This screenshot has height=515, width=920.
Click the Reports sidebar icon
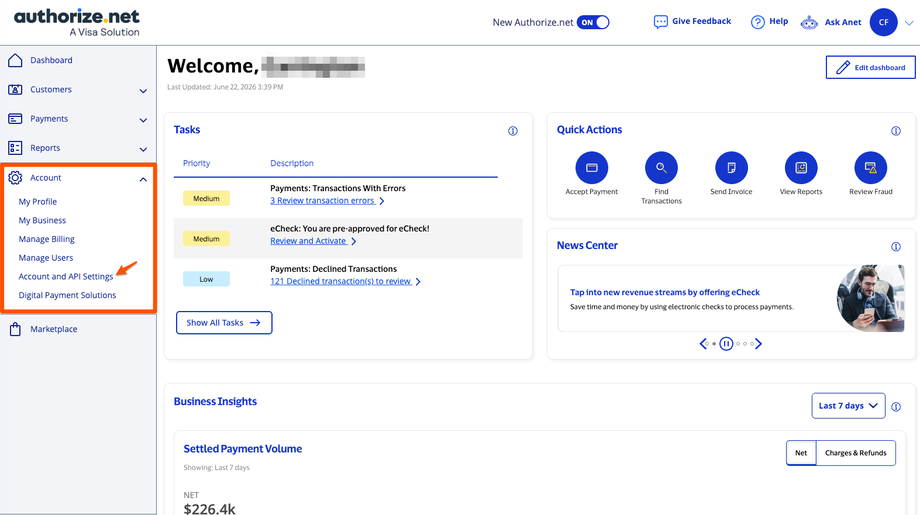(15, 148)
